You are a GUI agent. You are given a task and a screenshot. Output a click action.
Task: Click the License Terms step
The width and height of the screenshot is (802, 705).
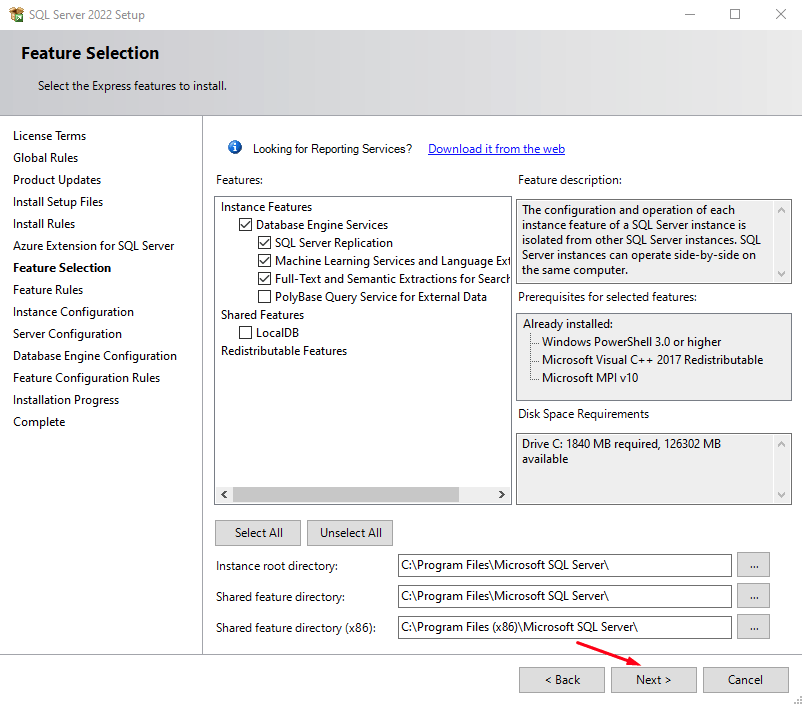[x=50, y=136]
